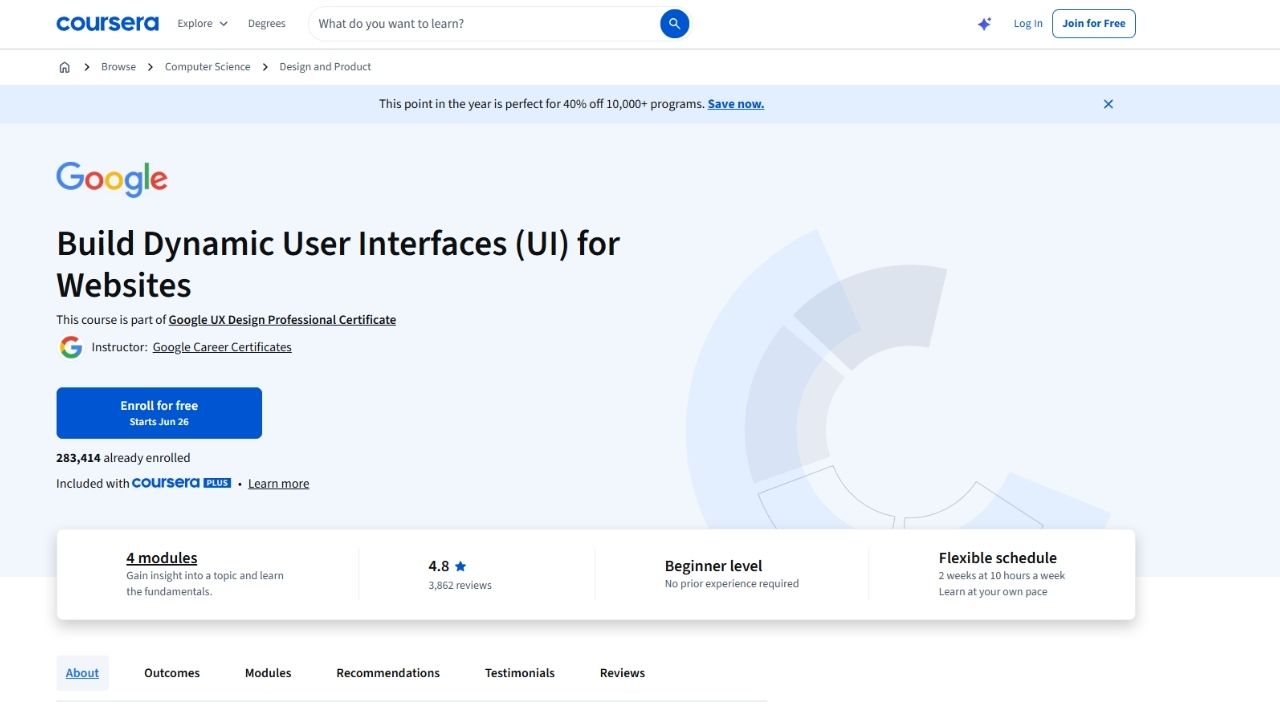Switch to the Outcomes tab
The height and width of the screenshot is (720, 1280).
172,673
